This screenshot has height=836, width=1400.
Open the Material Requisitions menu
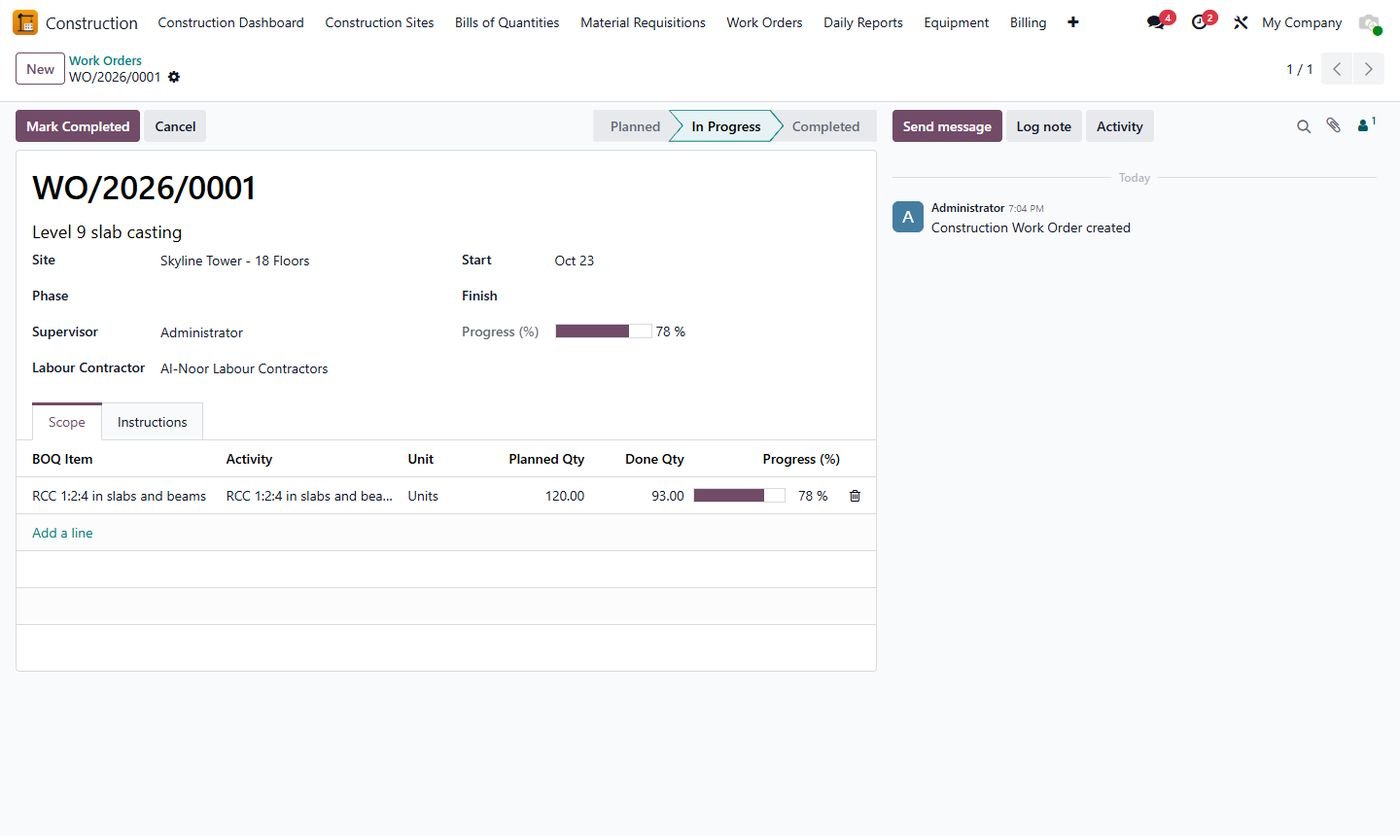coord(643,22)
